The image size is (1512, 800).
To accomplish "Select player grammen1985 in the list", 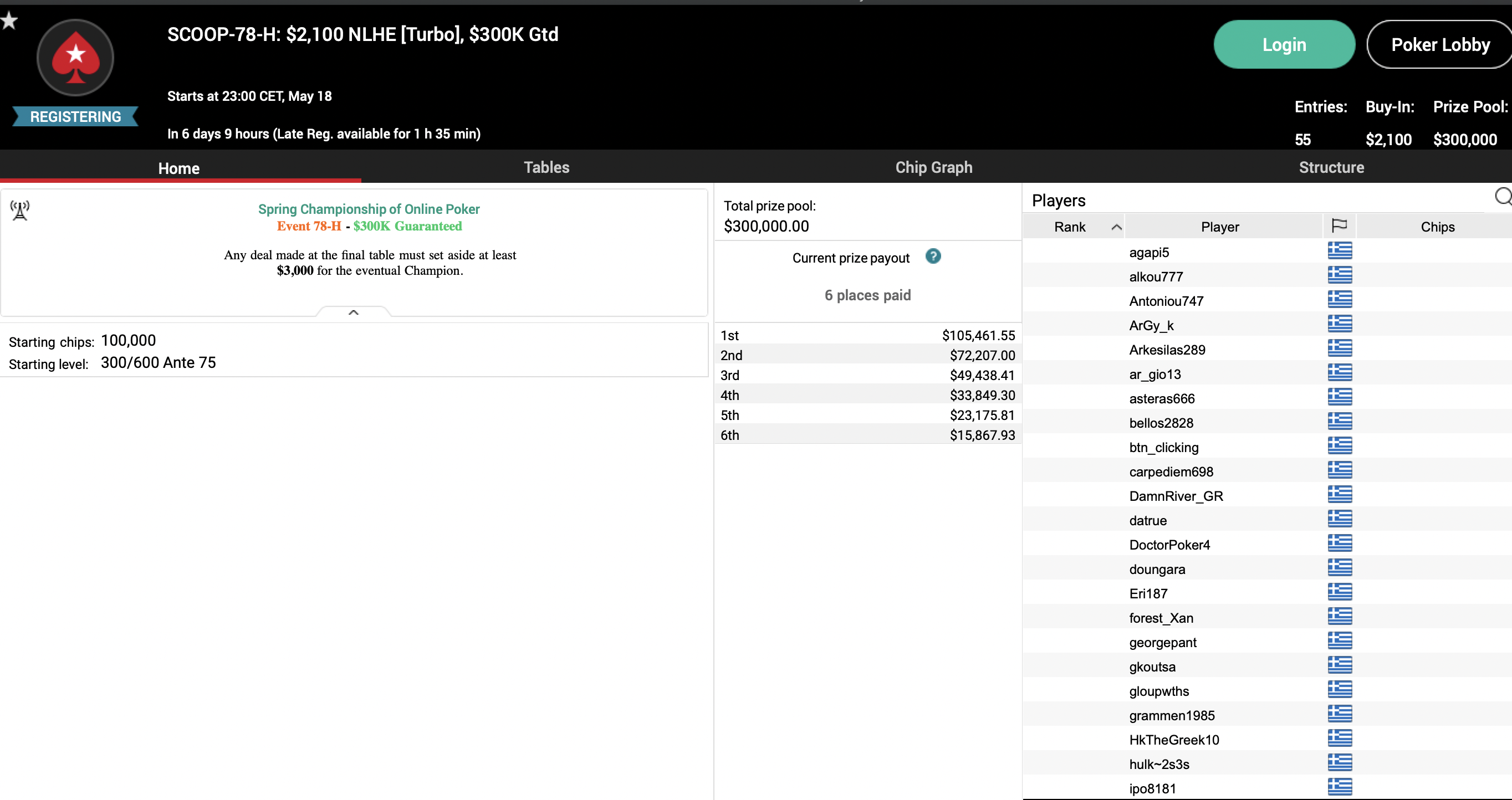I will pos(1267,715).
